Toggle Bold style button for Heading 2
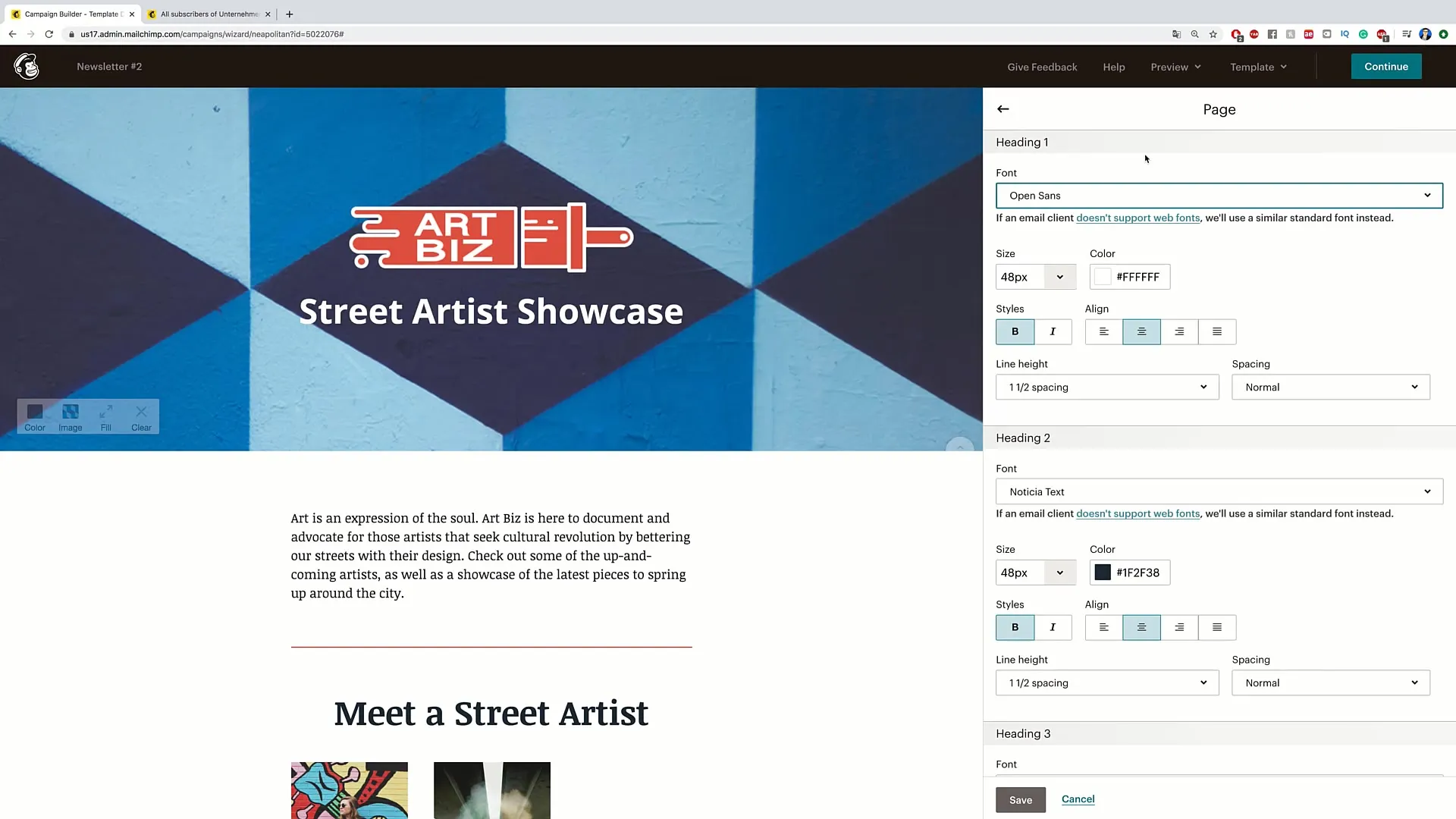The image size is (1456, 819). pyautogui.click(x=1015, y=627)
